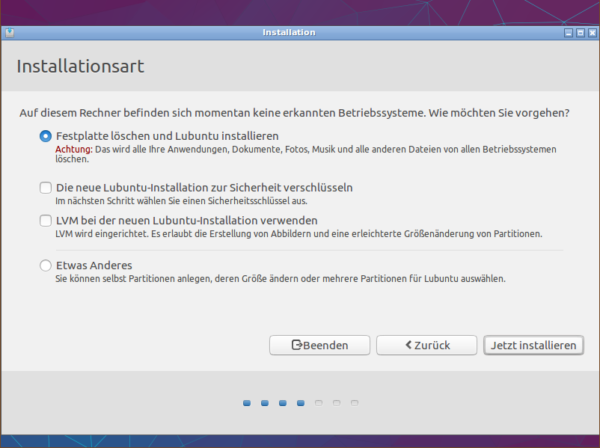Select the 'Etwas Anderes' radio option
Screen dimensions: 600x448
pyautogui.click(x=46, y=265)
